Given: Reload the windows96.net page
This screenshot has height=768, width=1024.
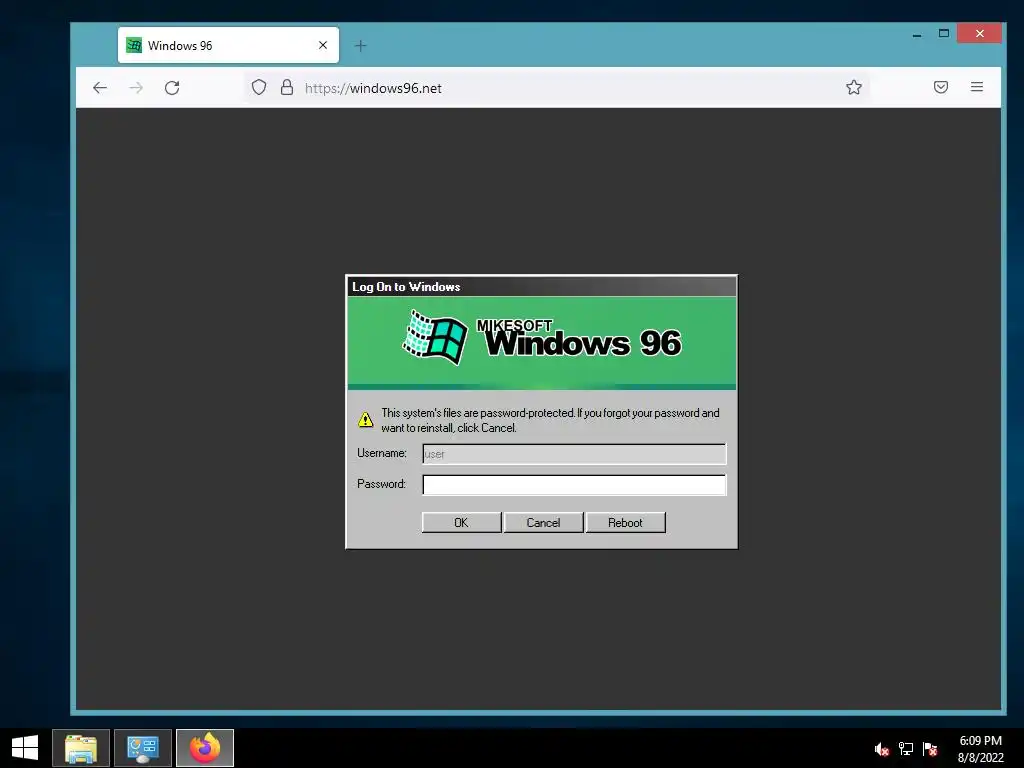Looking at the screenshot, I should (x=172, y=88).
